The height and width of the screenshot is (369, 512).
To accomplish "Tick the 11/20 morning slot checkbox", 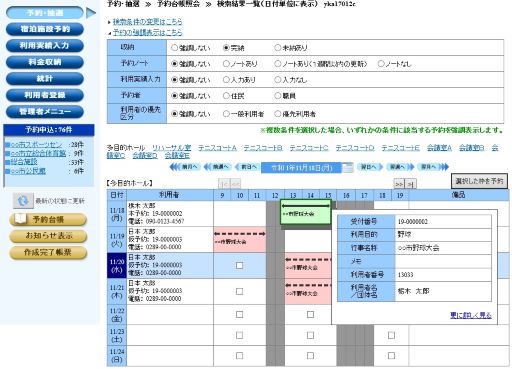I will (239, 265).
